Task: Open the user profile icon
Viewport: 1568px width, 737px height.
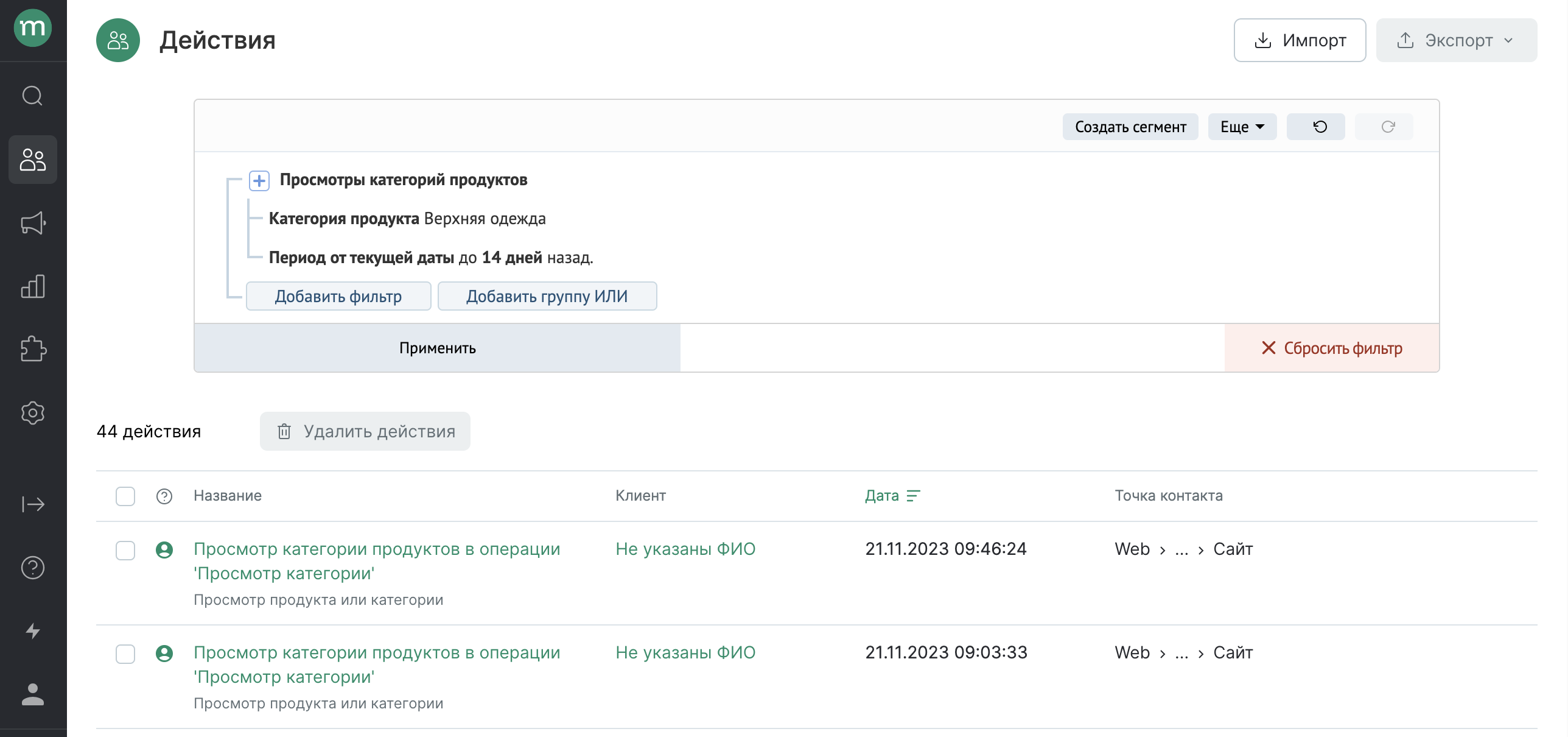Action: click(x=33, y=694)
